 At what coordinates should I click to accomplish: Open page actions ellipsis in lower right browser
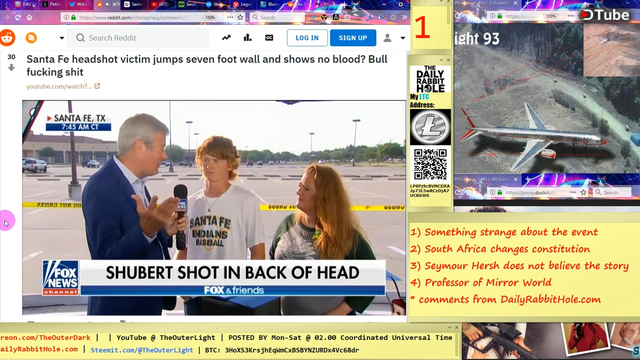tap(573, 192)
